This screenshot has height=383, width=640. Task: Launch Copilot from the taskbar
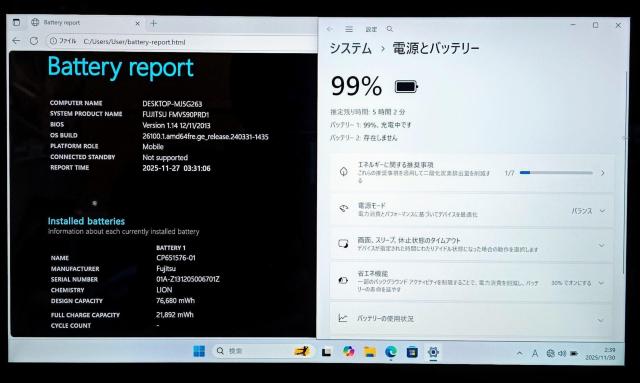click(x=348, y=352)
